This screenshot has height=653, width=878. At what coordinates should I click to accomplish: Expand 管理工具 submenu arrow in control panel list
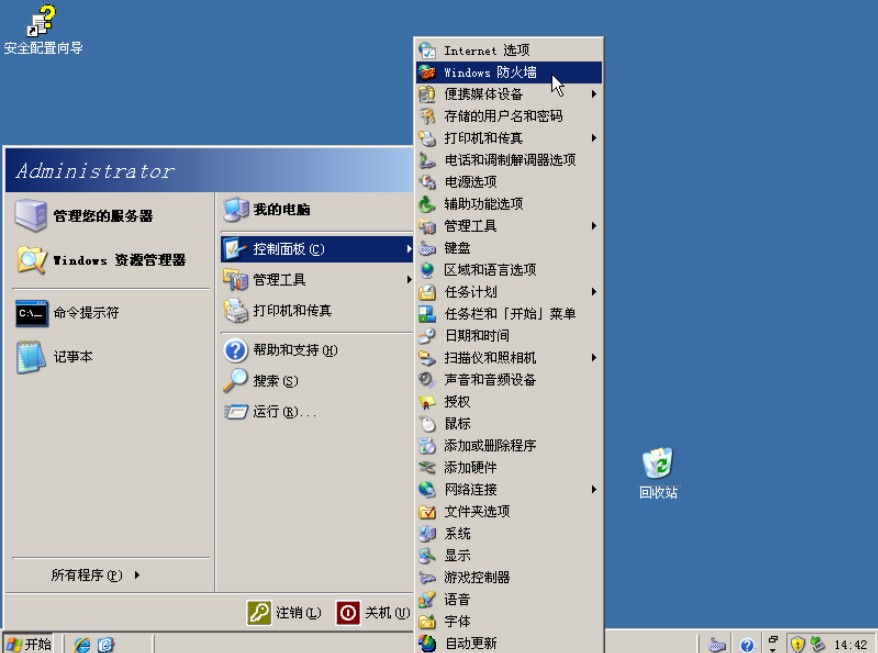(594, 226)
